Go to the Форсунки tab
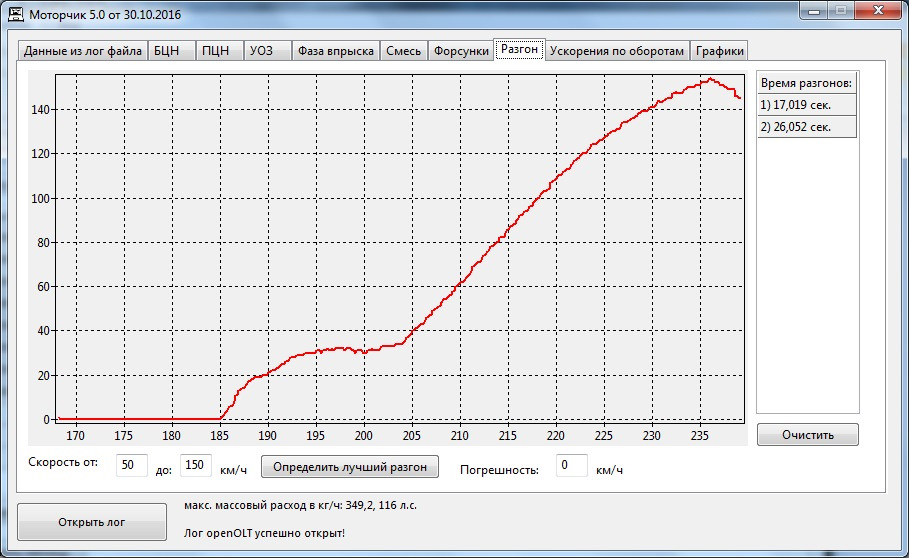The height and width of the screenshot is (558, 909). point(461,50)
